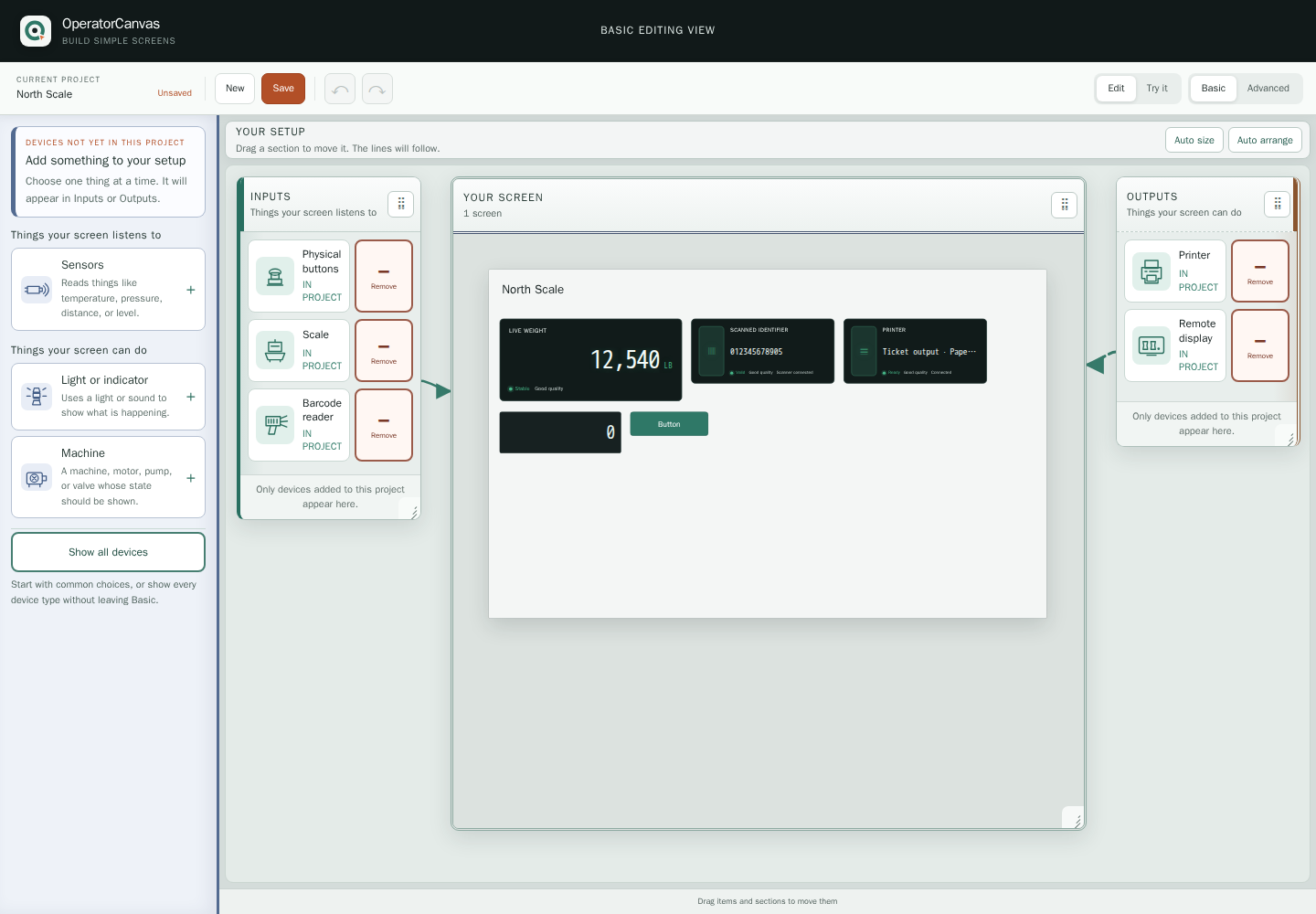Image resolution: width=1316 pixels, height=914 pixels.
Task: Remove Barcode reader from inputs
Action: pyautogui.click(x=384, y=425)
